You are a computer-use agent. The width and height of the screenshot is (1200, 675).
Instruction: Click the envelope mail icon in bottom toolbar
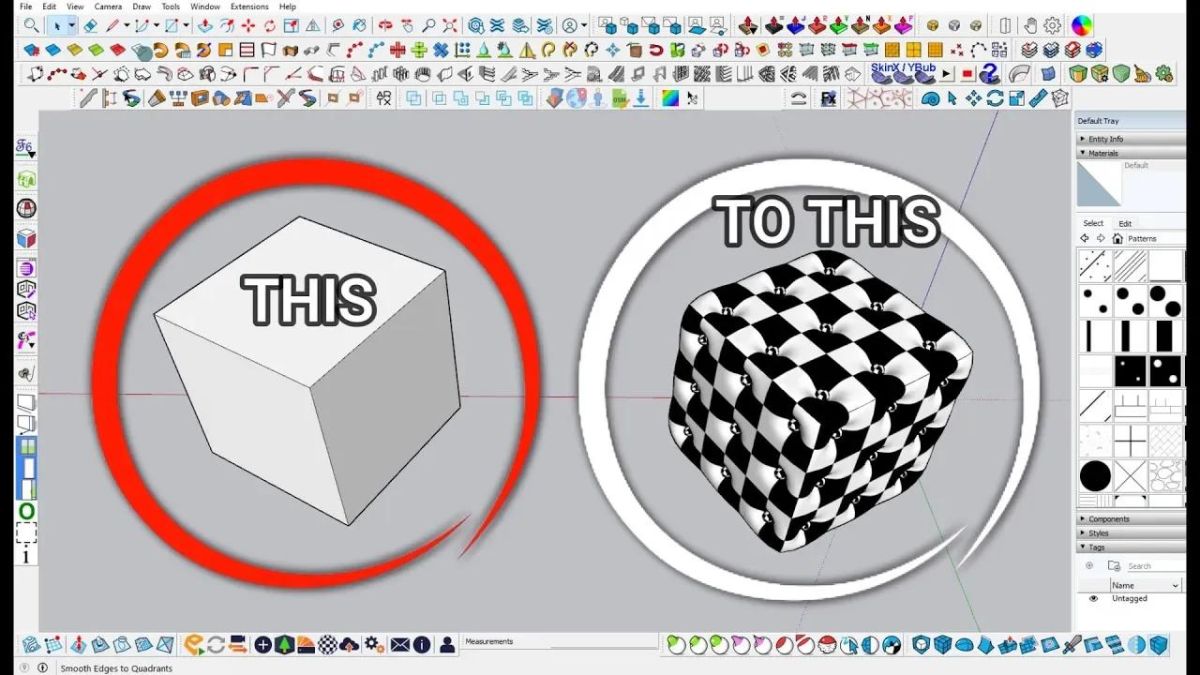click(x=400, y=645)
